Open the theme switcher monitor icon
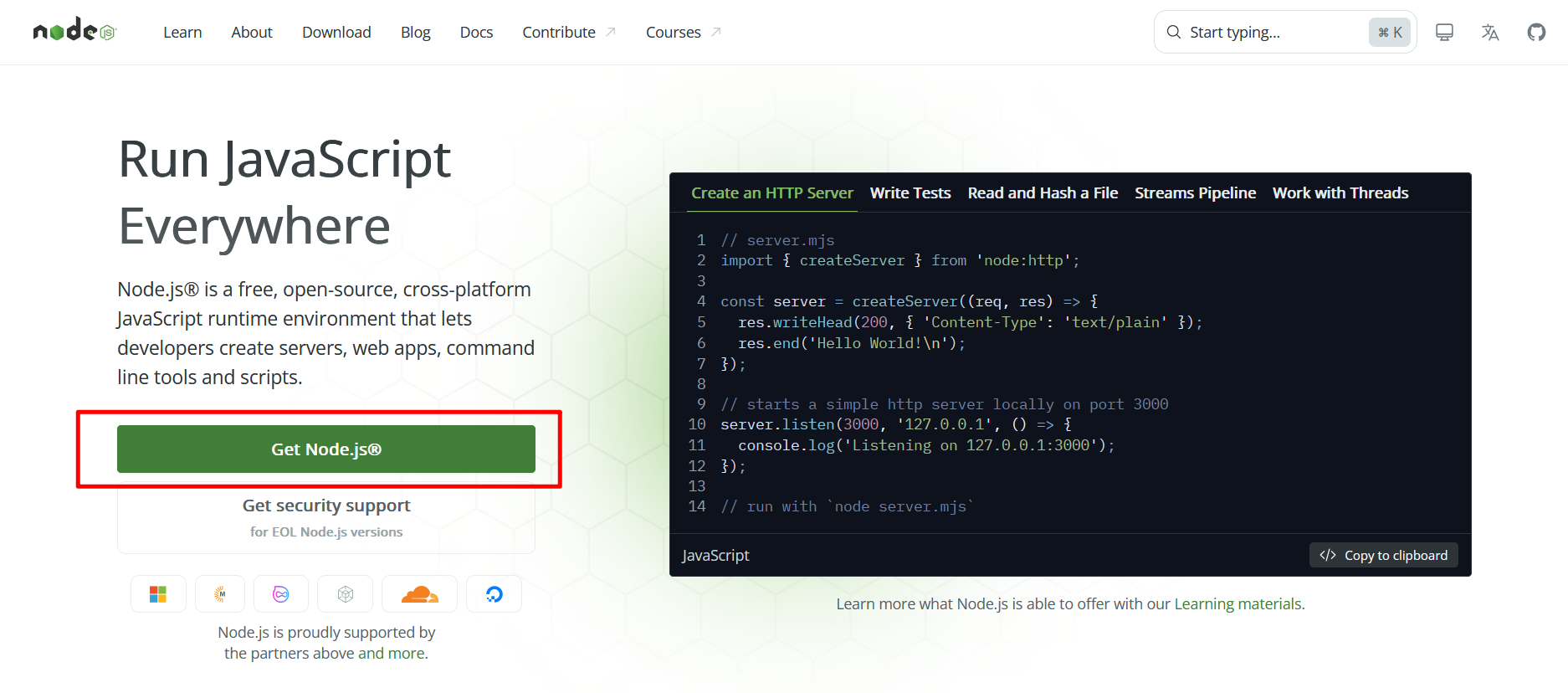The height and width of the screenshot is (693, 1568). (x=1444, y=32)
